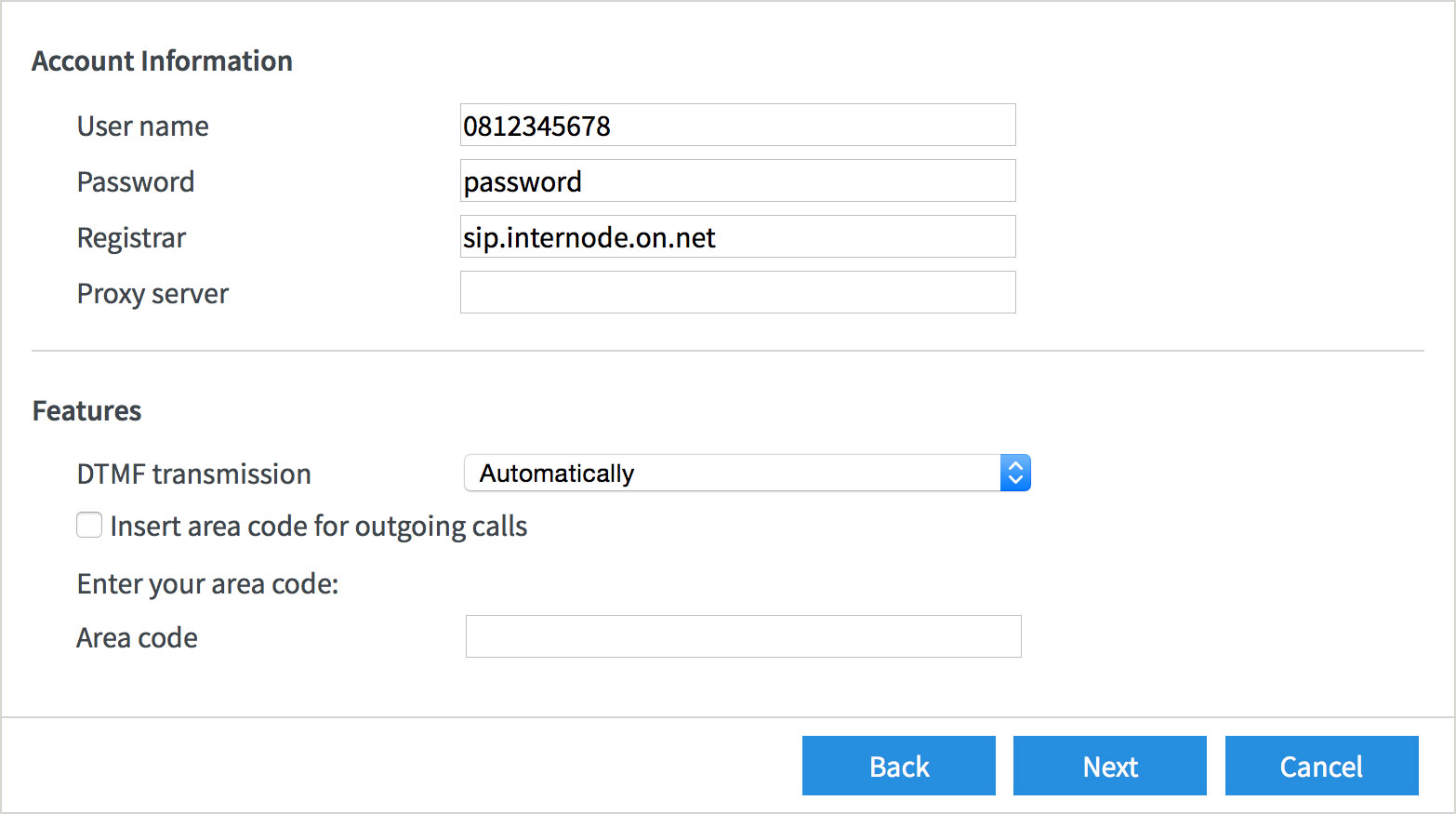
Task: Click the DTMF transmission label
Action: click(x=193, y=474)
